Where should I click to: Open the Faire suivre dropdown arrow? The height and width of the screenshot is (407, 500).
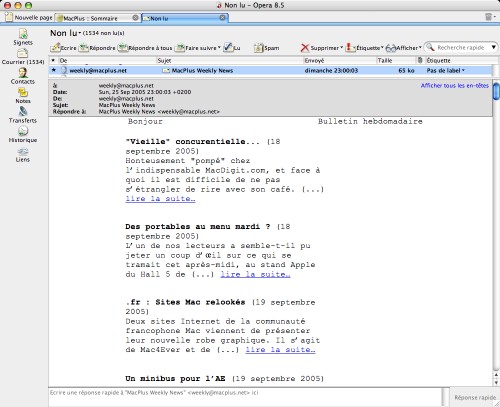tap(219, 47)
